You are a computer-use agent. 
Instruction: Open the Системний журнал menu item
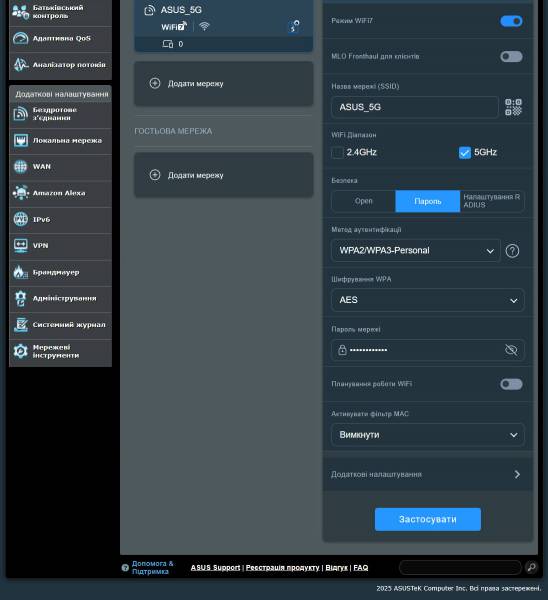[60, 324]
